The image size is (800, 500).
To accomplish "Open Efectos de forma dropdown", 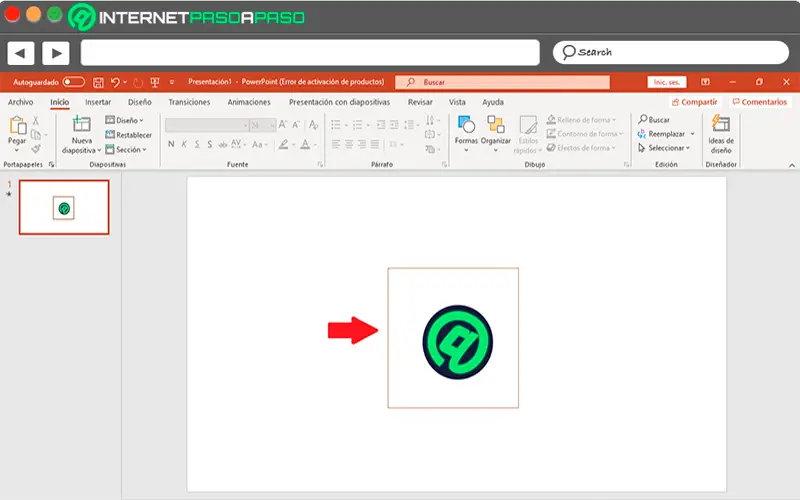I will pyautogui.click(x=581, y=148).
